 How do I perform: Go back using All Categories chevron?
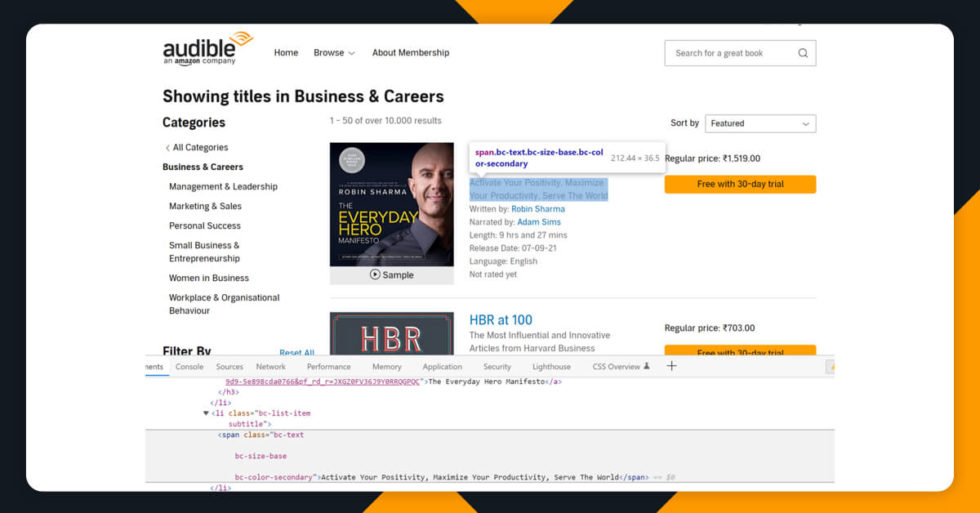168,148
